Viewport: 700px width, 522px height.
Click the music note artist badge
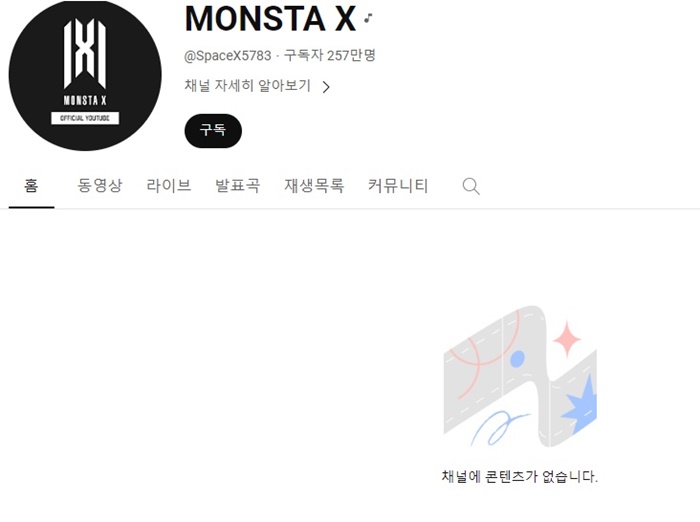(368, 18)
